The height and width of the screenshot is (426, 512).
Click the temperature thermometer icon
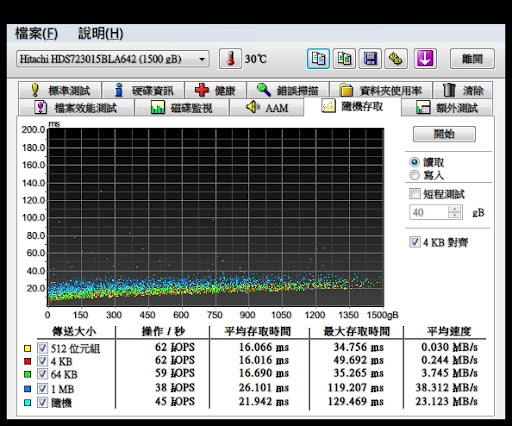[x=230, y=59]
